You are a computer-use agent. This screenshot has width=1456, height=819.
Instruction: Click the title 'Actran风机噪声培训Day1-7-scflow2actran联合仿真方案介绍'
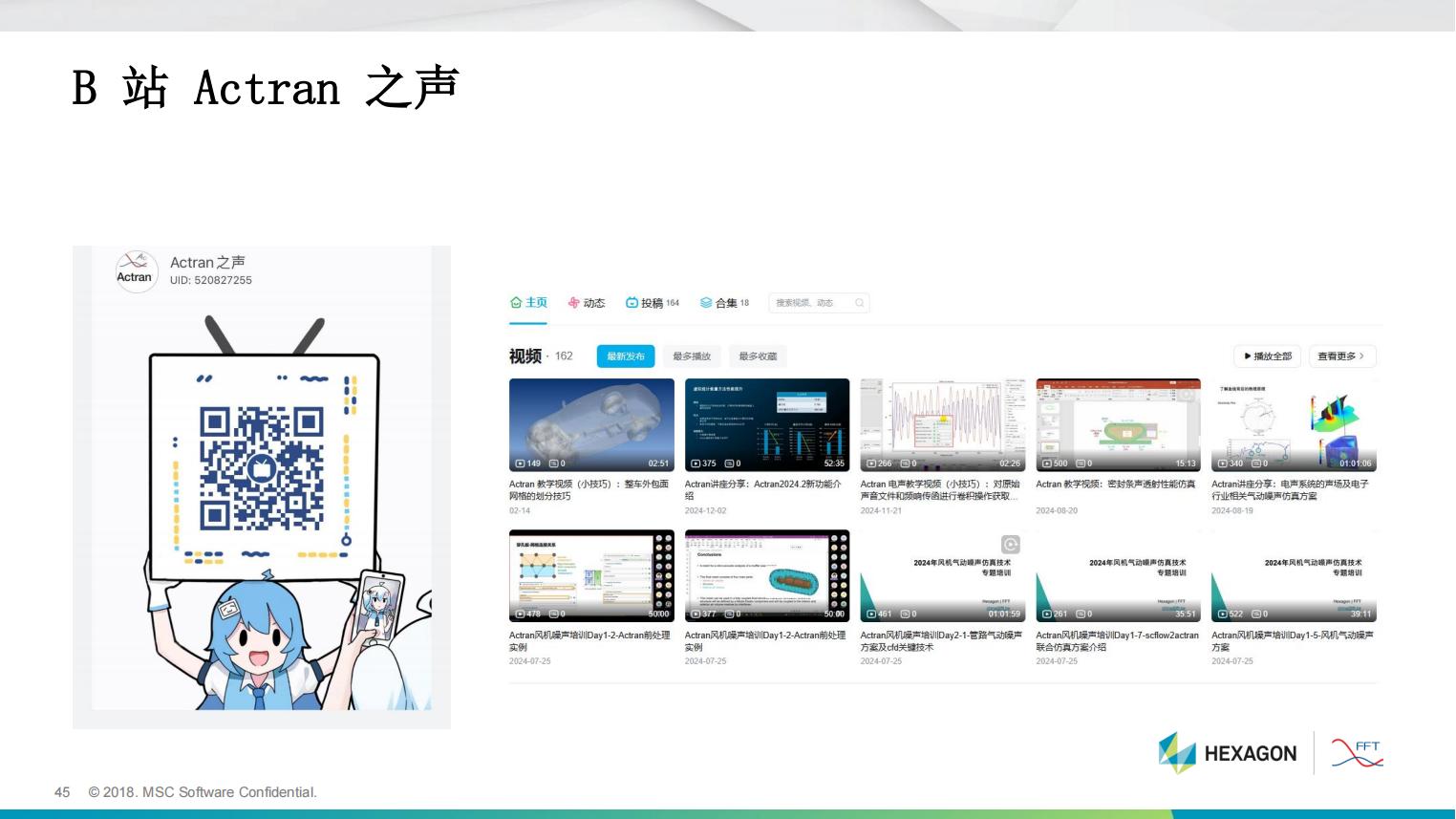[x=1118, y=641]
